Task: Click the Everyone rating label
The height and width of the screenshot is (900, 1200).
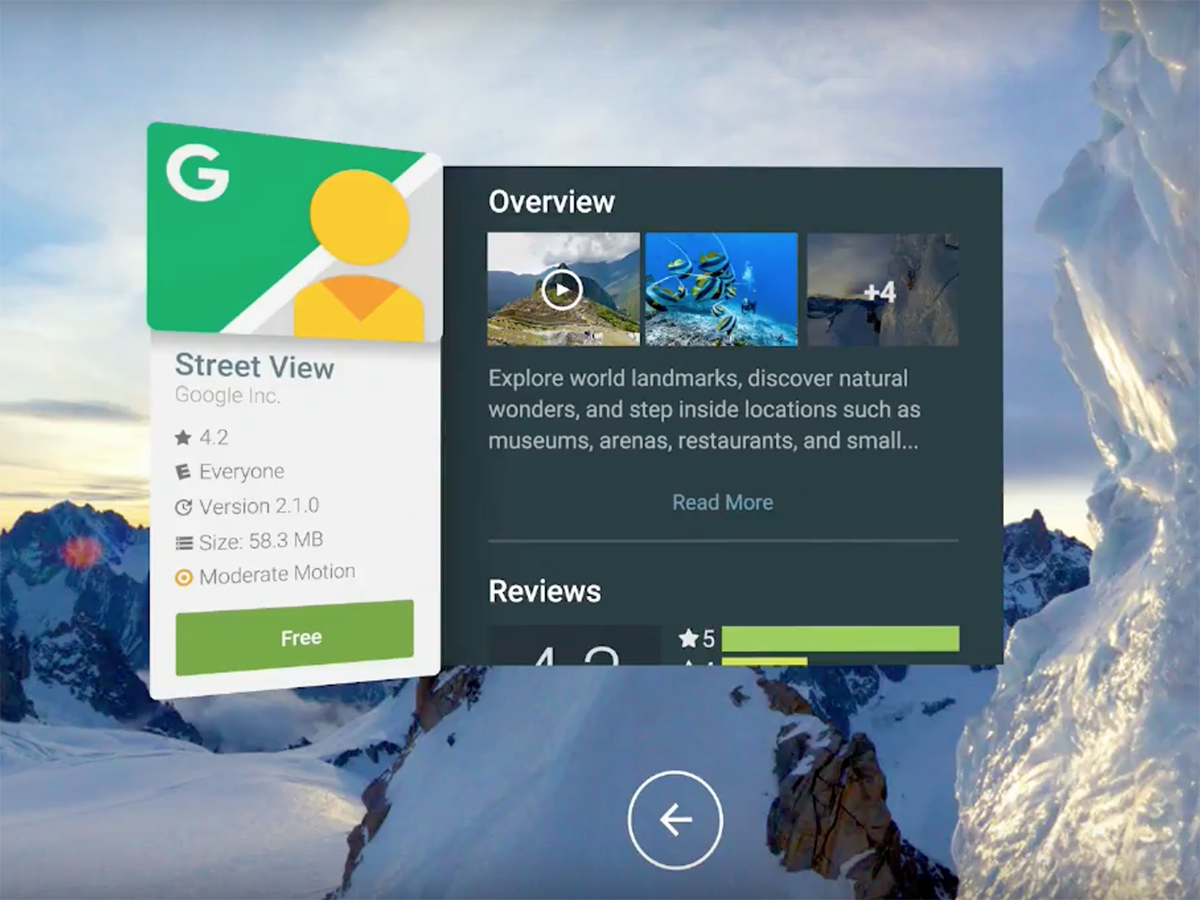Action: [x=242, y=472]
